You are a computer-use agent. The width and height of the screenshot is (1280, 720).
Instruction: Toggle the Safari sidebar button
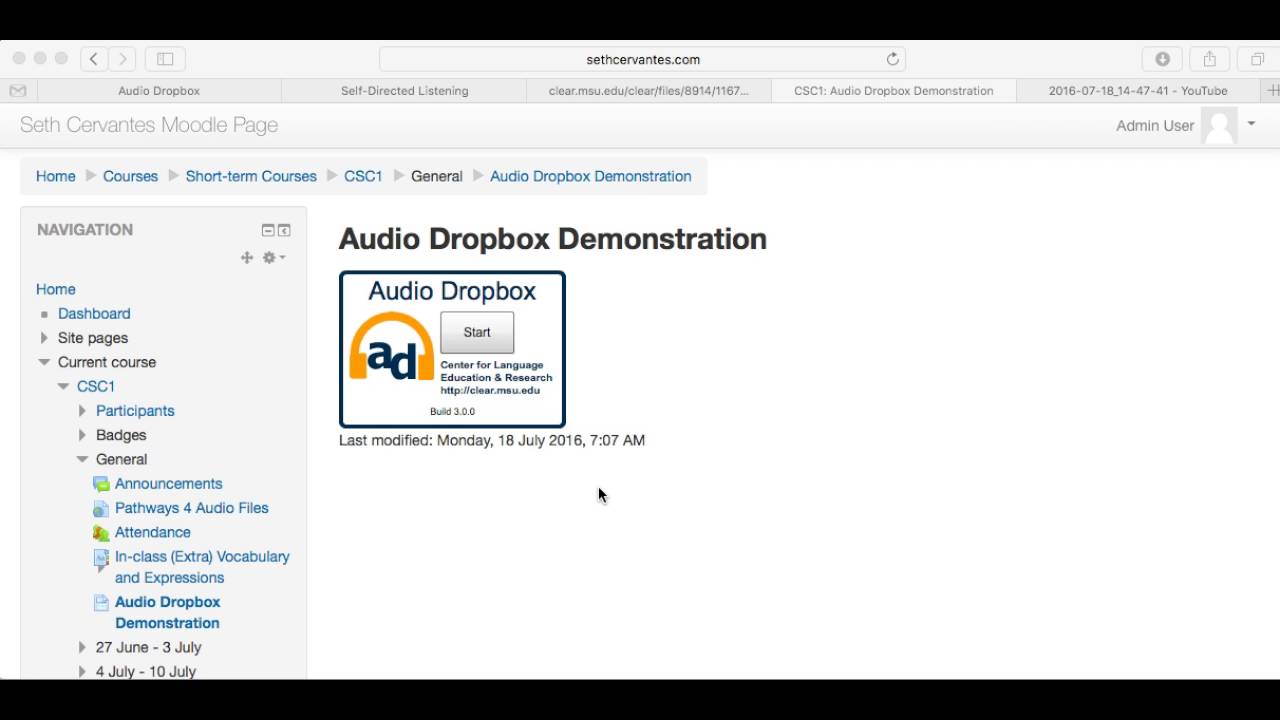pos(165,59)
